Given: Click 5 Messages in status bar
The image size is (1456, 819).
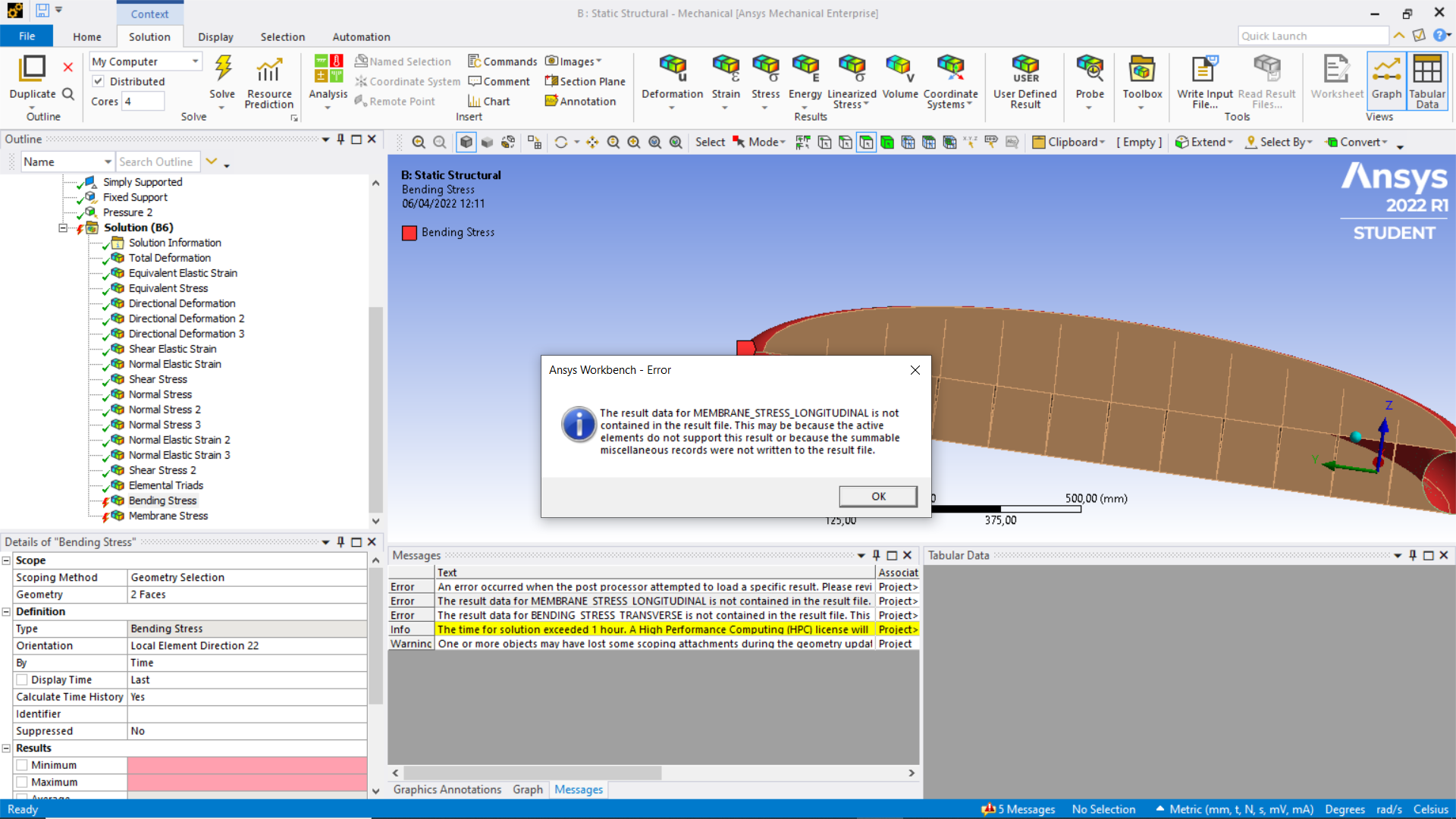Looking at the screenshot, I should (1018, 809).
